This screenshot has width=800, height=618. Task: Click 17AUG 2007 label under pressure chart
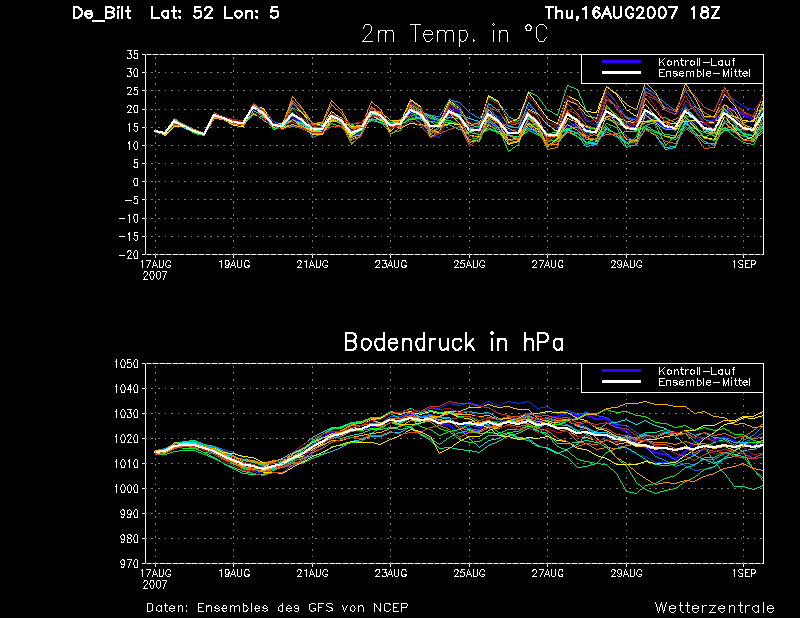tap(156, 579)
